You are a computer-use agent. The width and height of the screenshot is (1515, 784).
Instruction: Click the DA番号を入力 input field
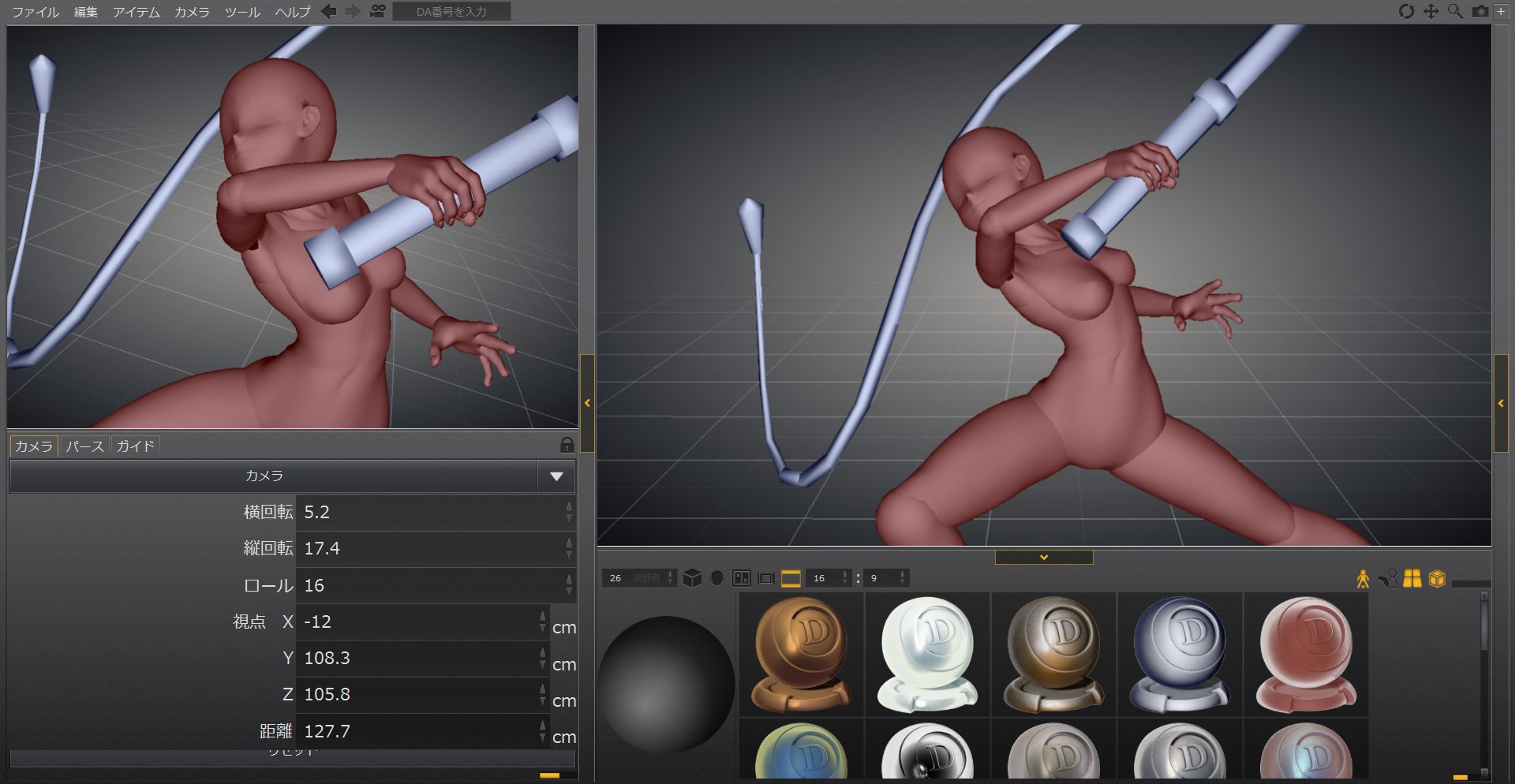(x=451, y=12)
